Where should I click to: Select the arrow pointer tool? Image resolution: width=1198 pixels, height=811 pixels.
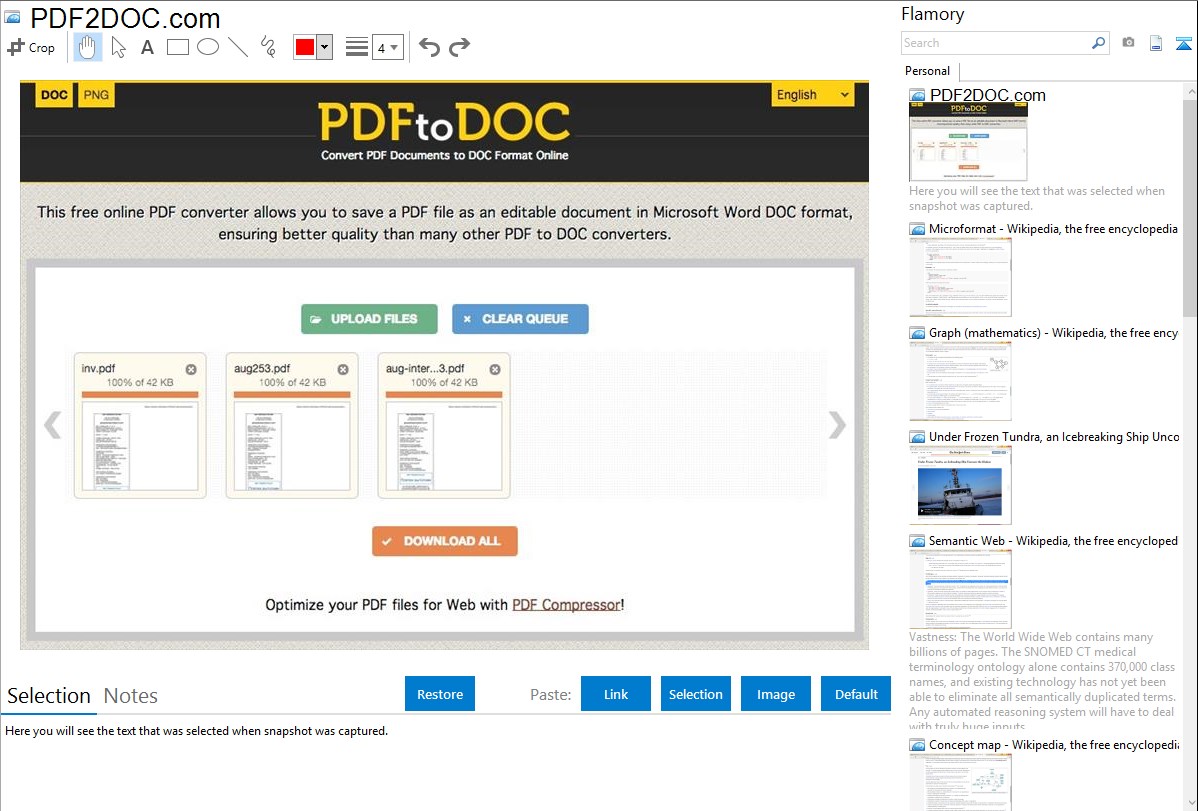118,47
